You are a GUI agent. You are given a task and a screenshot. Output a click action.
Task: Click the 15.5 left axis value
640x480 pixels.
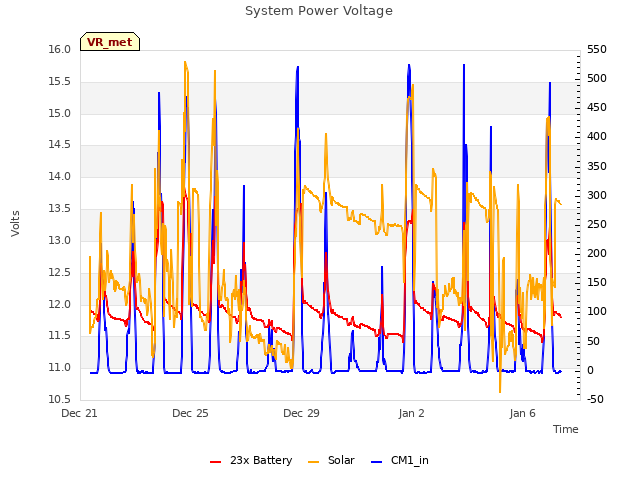(60, 82)
